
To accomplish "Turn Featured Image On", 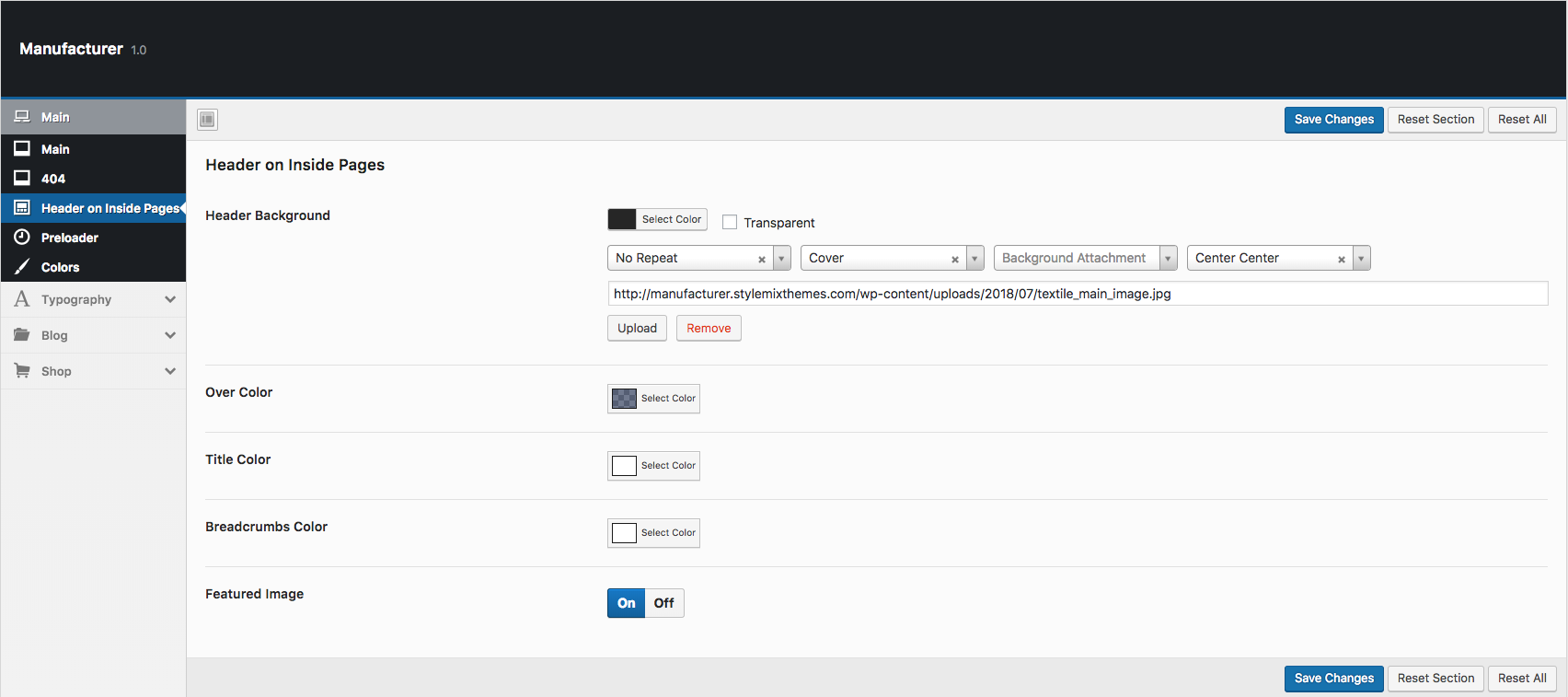I will 627,603.
